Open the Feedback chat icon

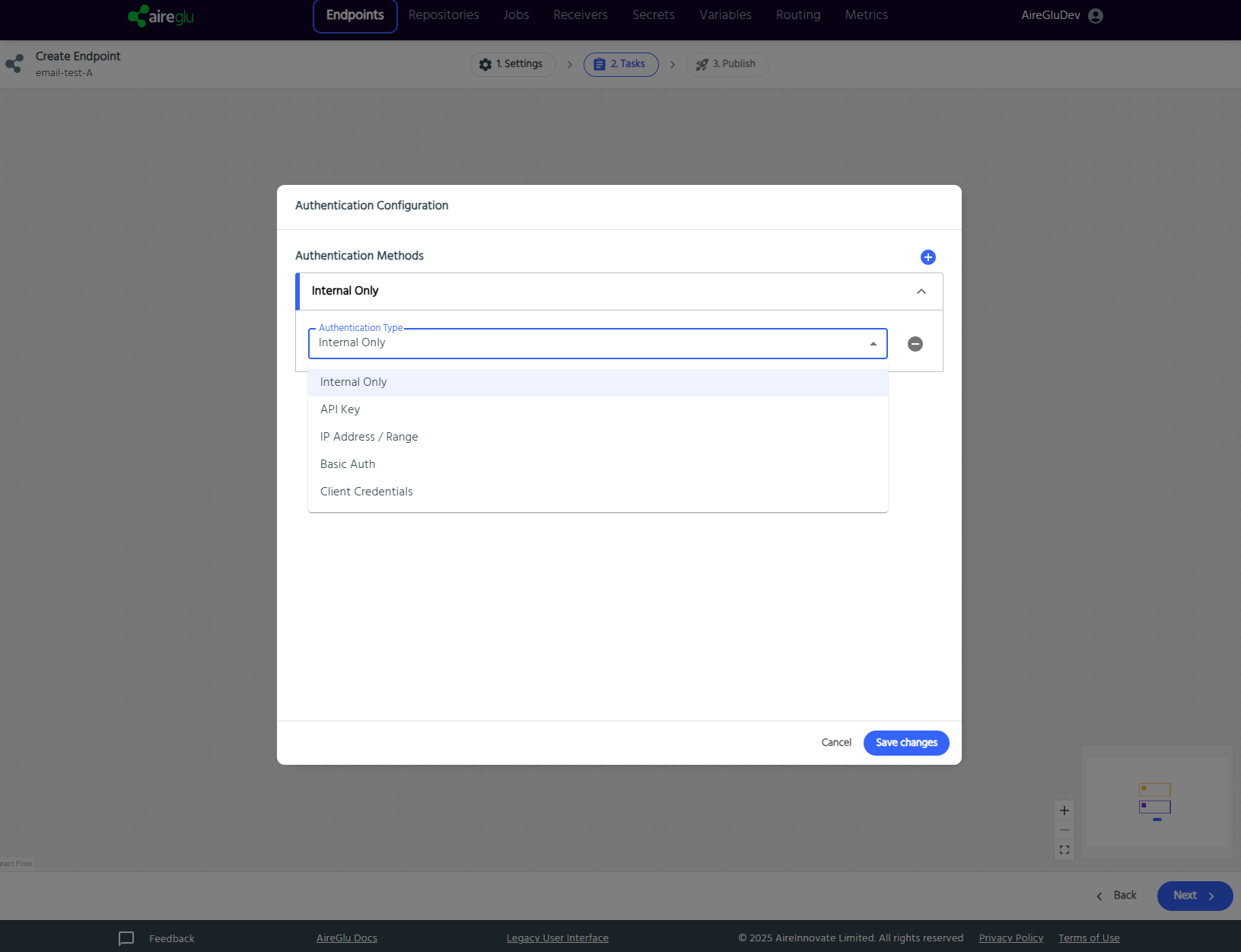click(126, 938)
